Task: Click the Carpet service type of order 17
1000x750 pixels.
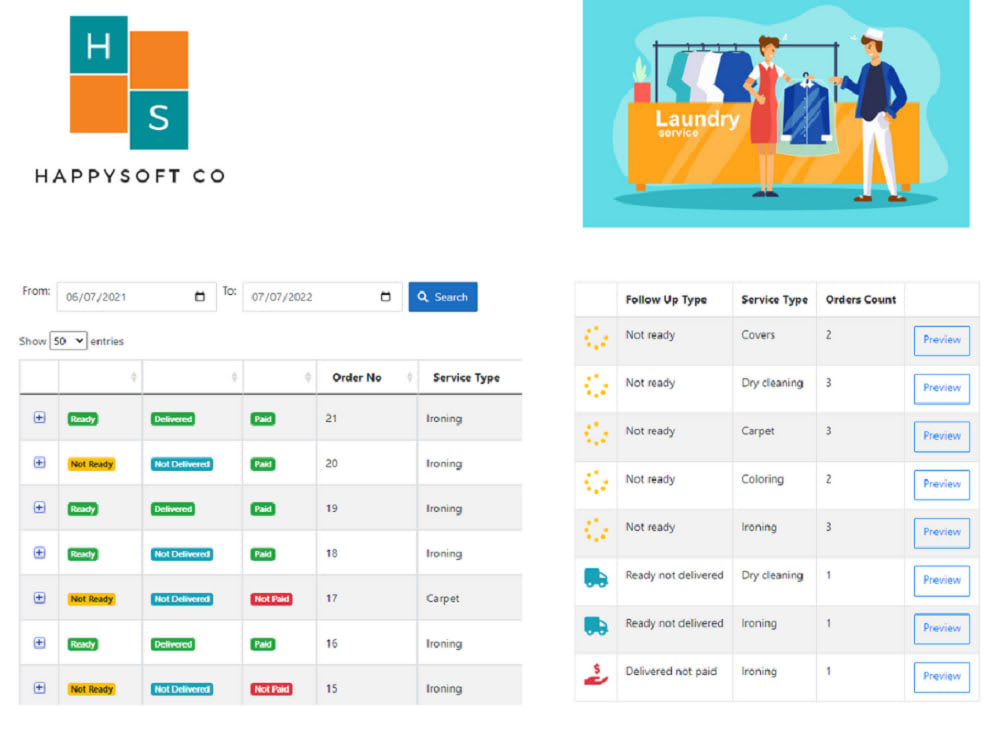Action: pyautogui.click(x=443, y=598)
